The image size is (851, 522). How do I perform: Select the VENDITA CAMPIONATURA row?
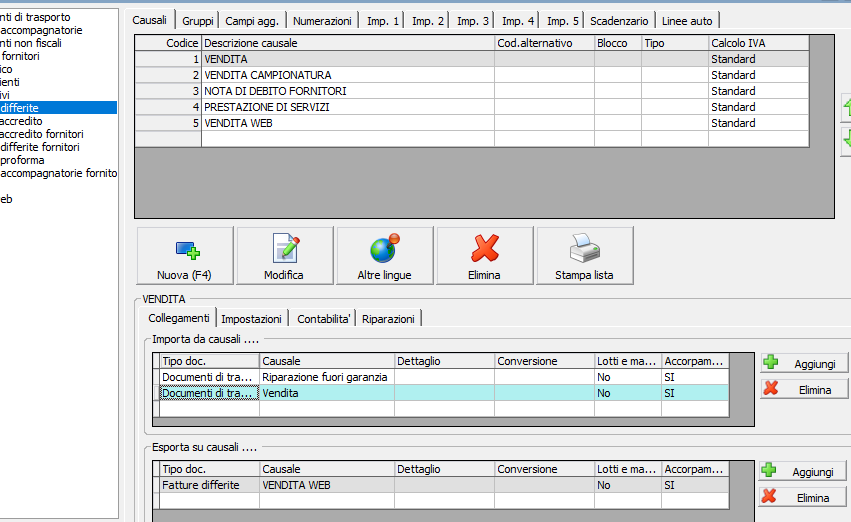point(472,75)
